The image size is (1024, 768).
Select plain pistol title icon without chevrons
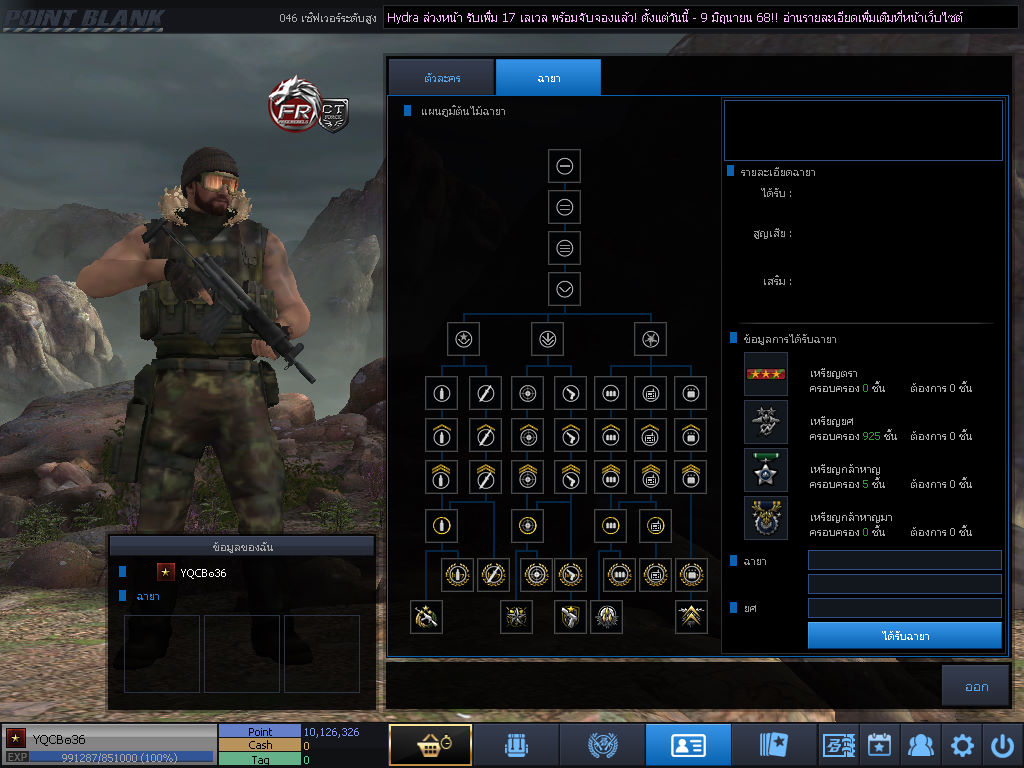(571, 393)
